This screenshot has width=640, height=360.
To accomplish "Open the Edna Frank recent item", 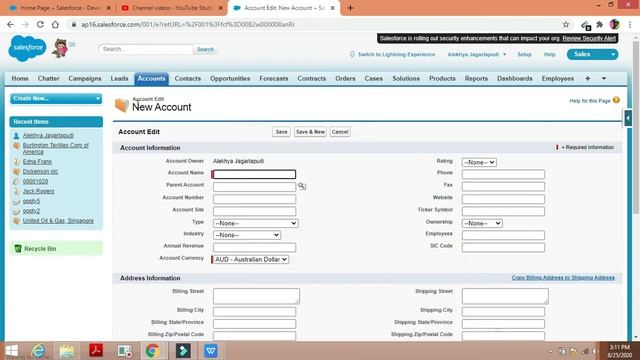I will (37, 162).
